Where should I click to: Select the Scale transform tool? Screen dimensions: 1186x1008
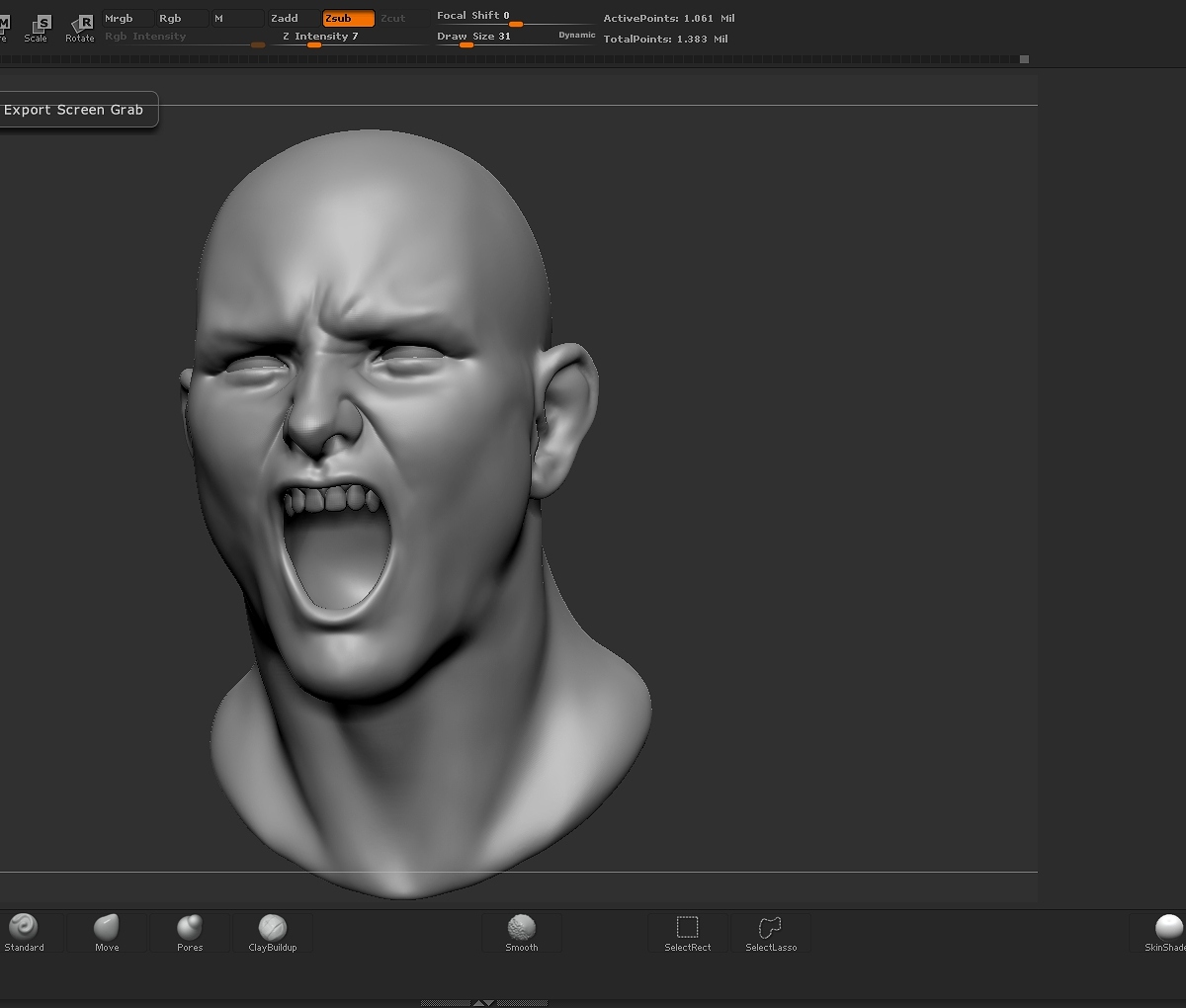[x=39, y=27]
